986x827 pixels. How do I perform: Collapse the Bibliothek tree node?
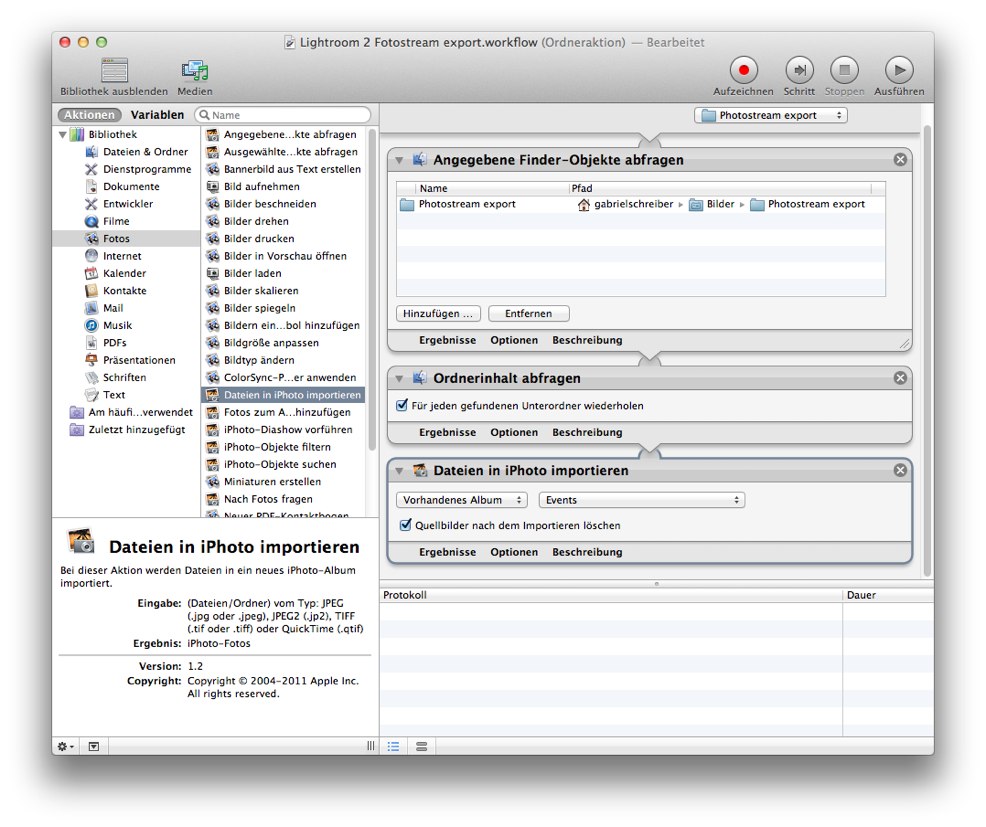63,135
